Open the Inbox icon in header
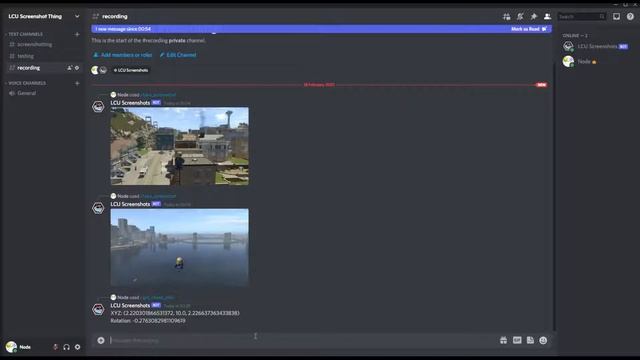This screenshot has width=640, height=360. pos(616,16)
